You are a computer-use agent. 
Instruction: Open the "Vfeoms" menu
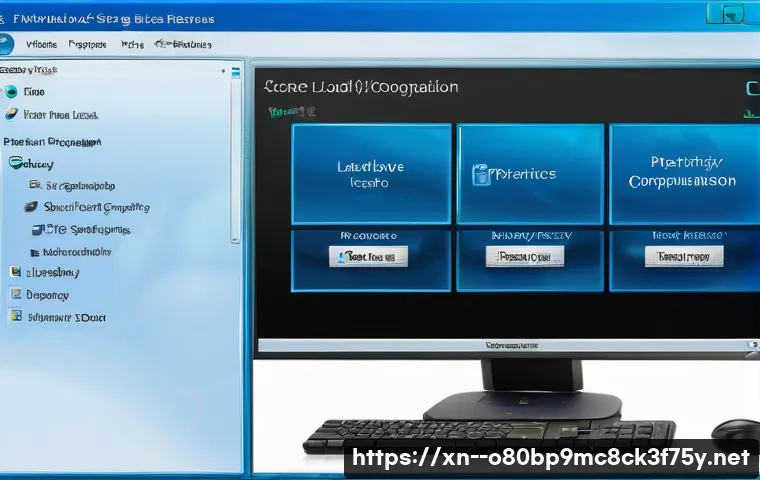click(x=41, y=45)
